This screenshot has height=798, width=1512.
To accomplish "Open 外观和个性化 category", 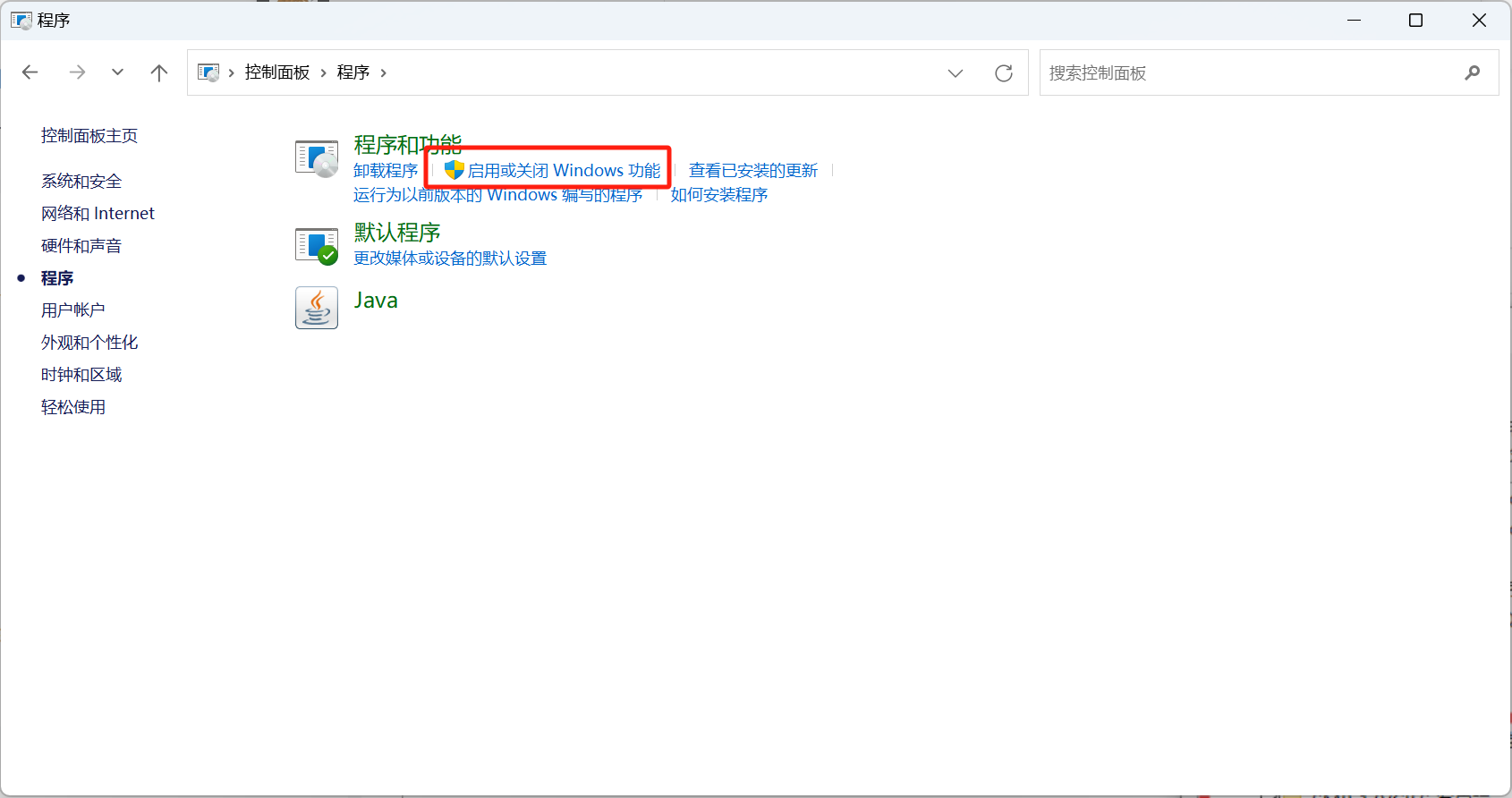I will coord(89,343).
